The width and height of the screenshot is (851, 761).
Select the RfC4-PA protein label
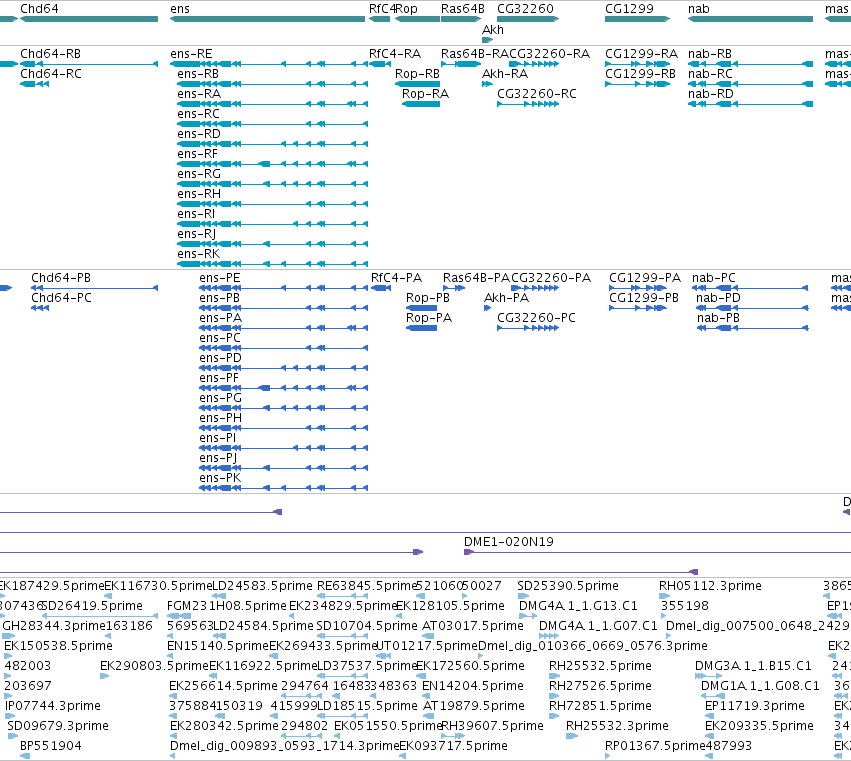click(396, 278)
